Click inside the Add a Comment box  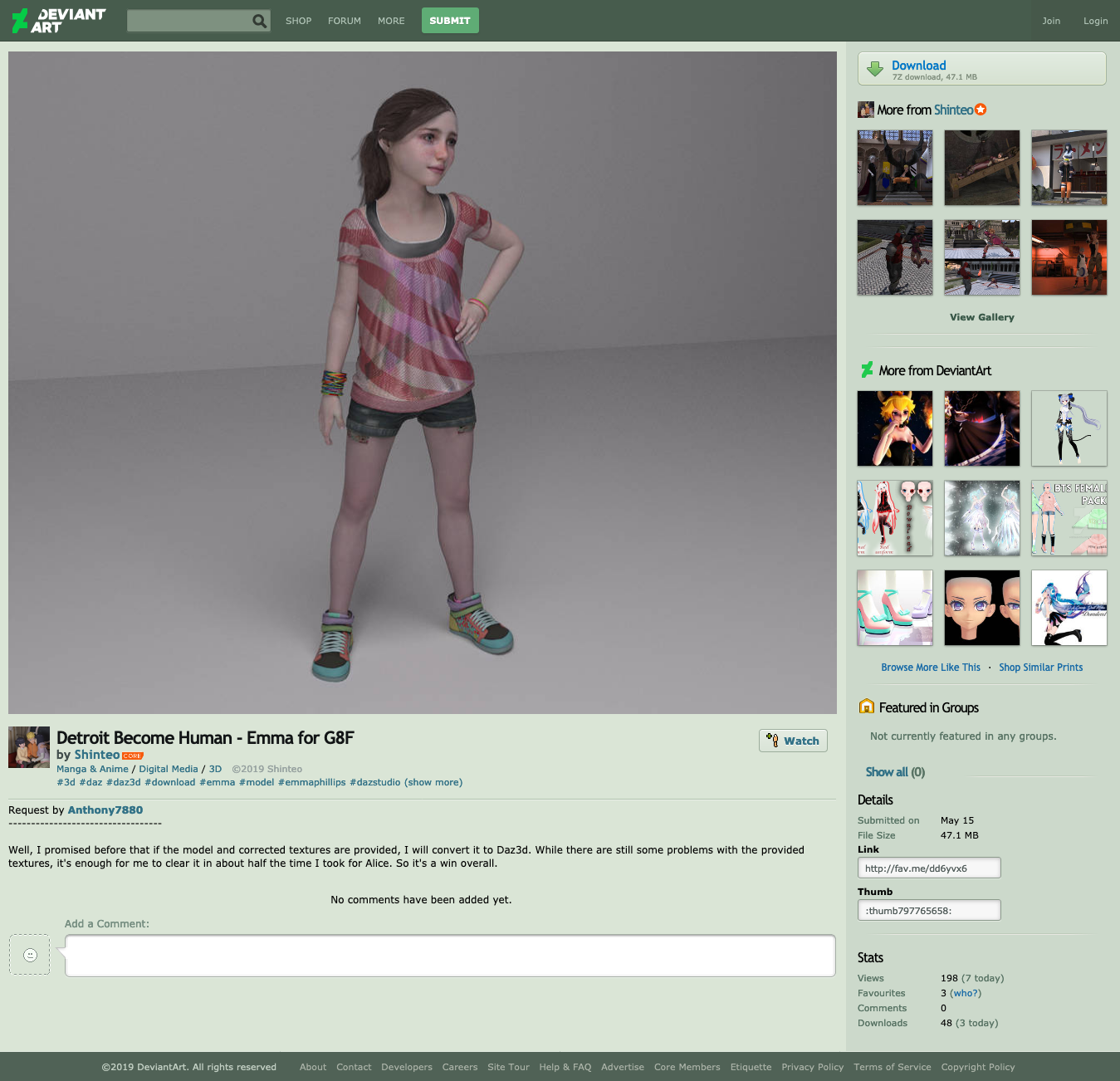[450, 956]
